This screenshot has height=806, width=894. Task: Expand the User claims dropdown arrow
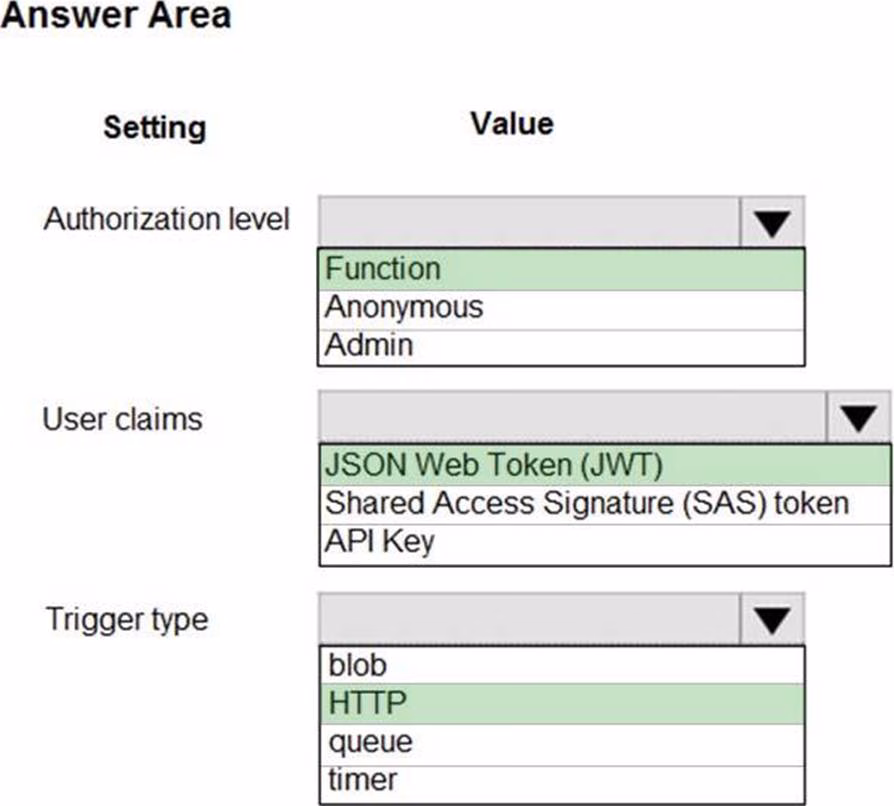[858, 418]
